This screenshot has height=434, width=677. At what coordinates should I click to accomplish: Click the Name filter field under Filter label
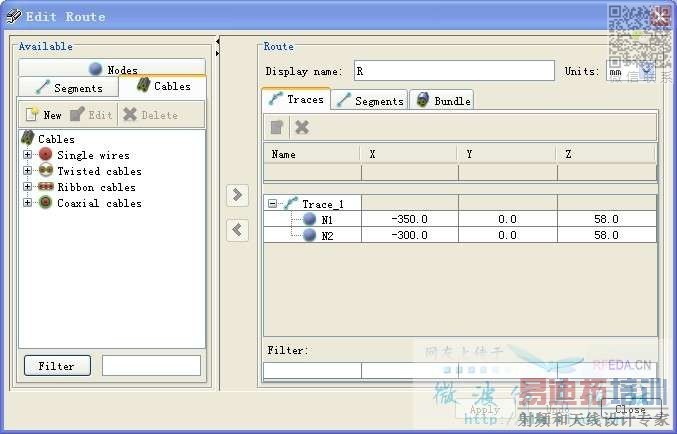pyautogui.click(x=312, y=371)
